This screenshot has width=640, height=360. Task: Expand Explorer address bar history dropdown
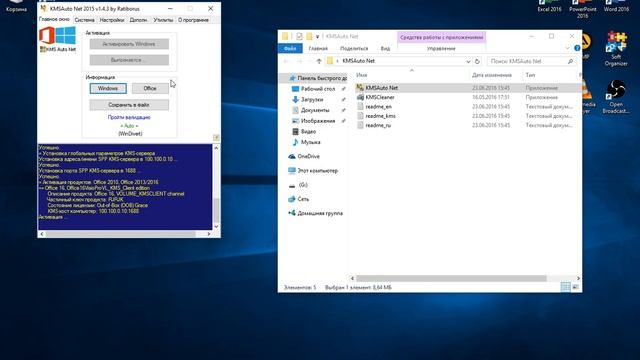click(468, 61)
